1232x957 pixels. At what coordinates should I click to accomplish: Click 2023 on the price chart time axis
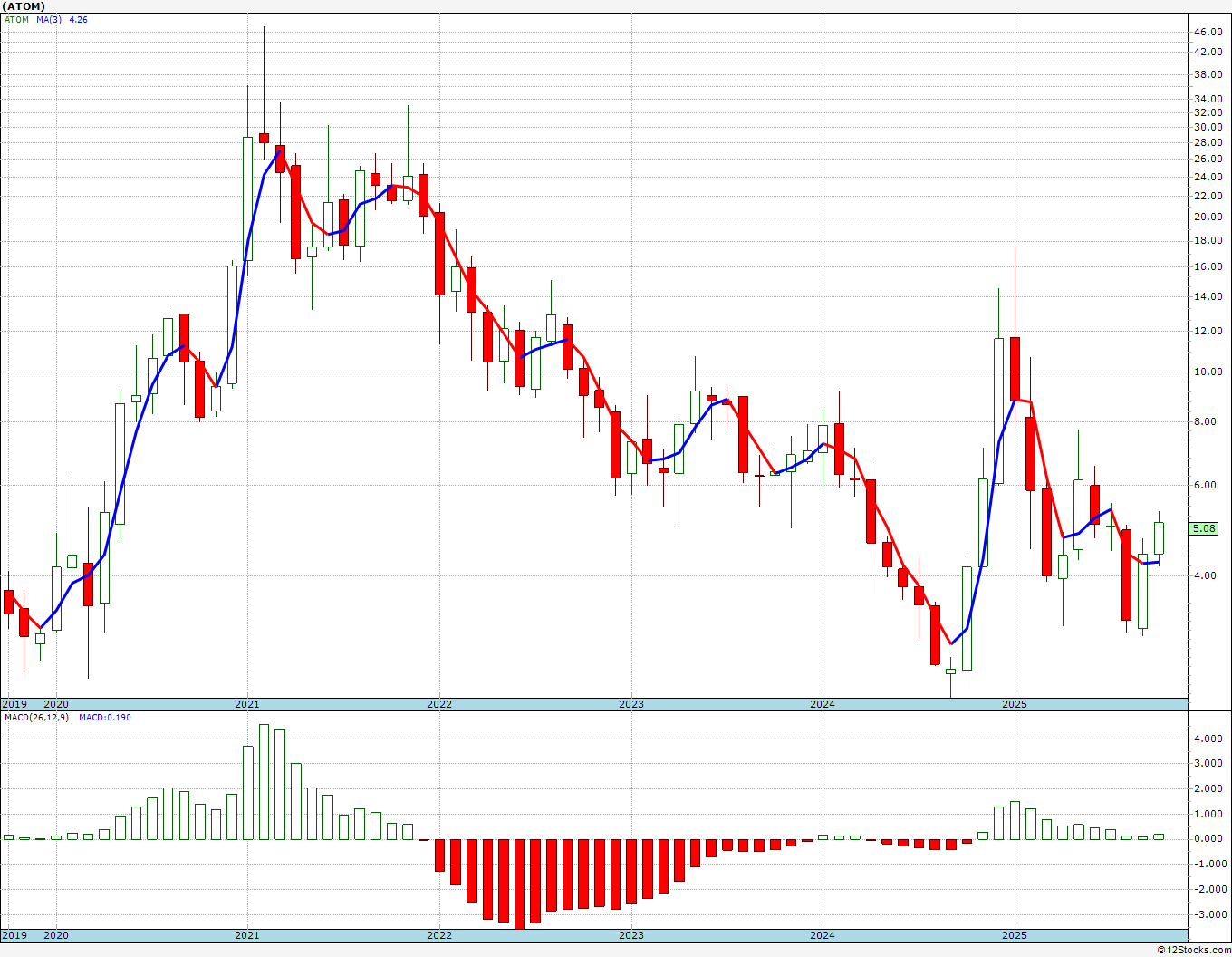(631, 704)
